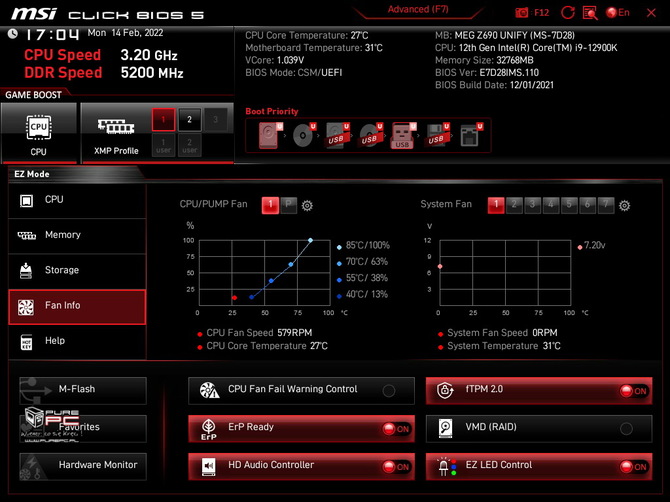Select the USB floppy boot device
Screen dimensions: 670x502
click(x=437, y=135)
